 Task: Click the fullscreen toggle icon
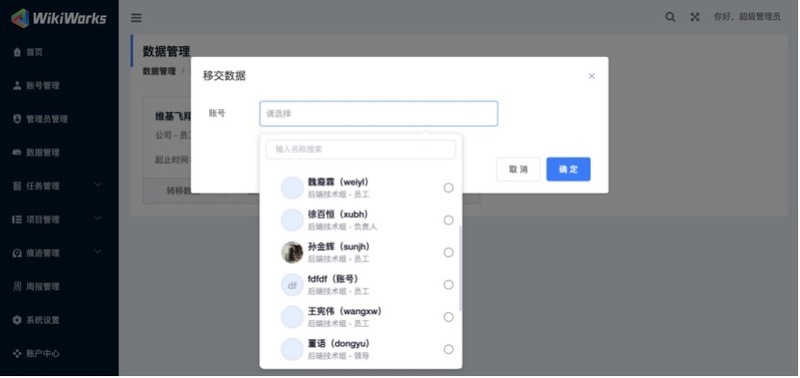tap(695, 17)
